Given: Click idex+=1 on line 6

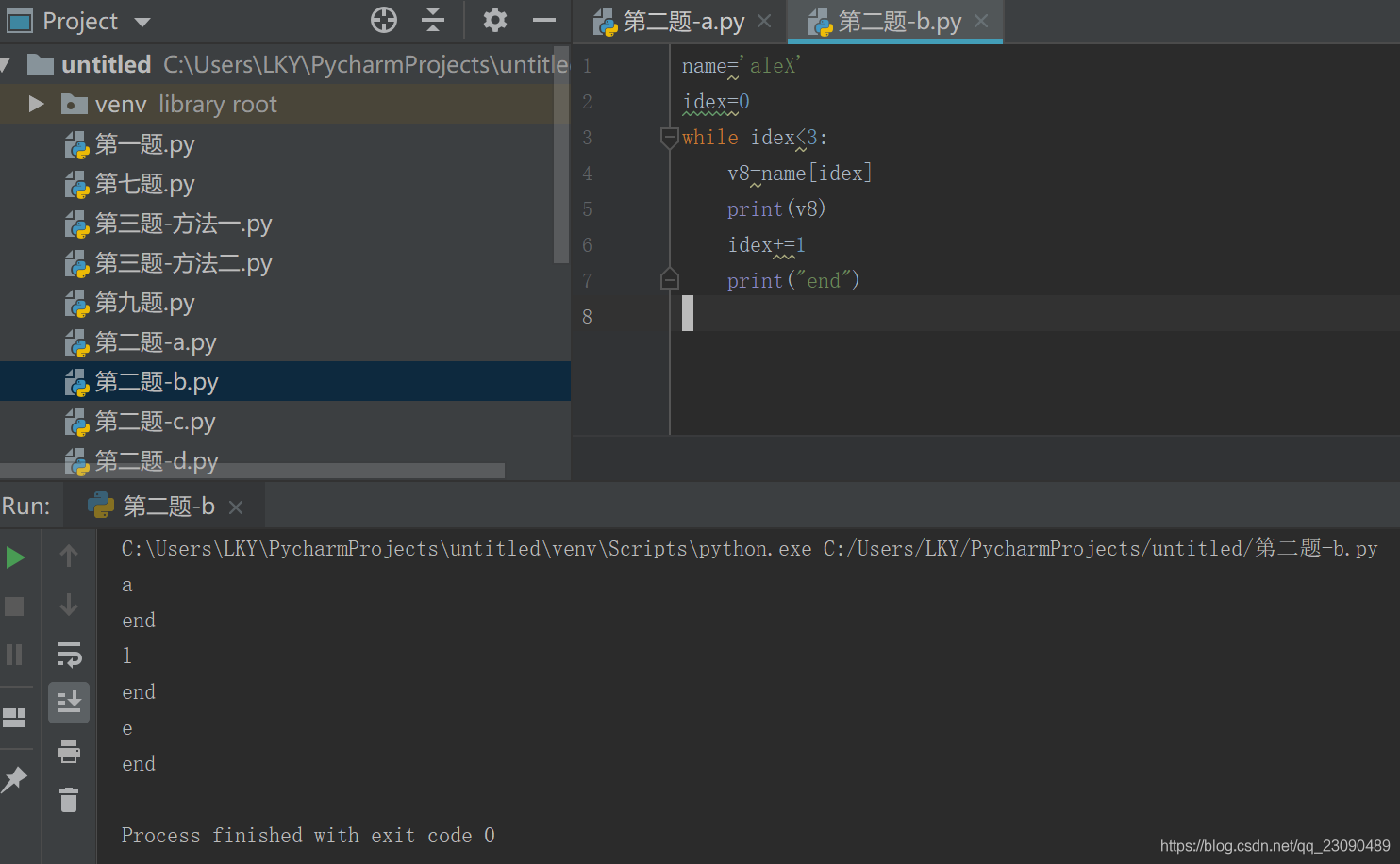Looking at the screenshot, I should (x=766, y=245).
